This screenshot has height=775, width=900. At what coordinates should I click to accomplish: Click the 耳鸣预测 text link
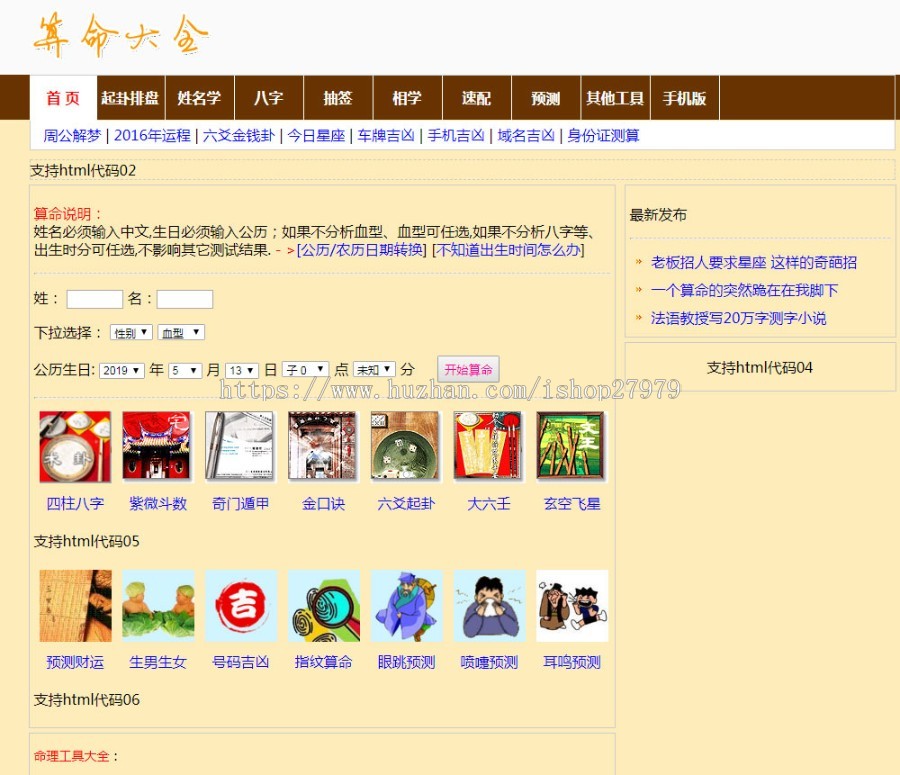click(x=572, y=662)
